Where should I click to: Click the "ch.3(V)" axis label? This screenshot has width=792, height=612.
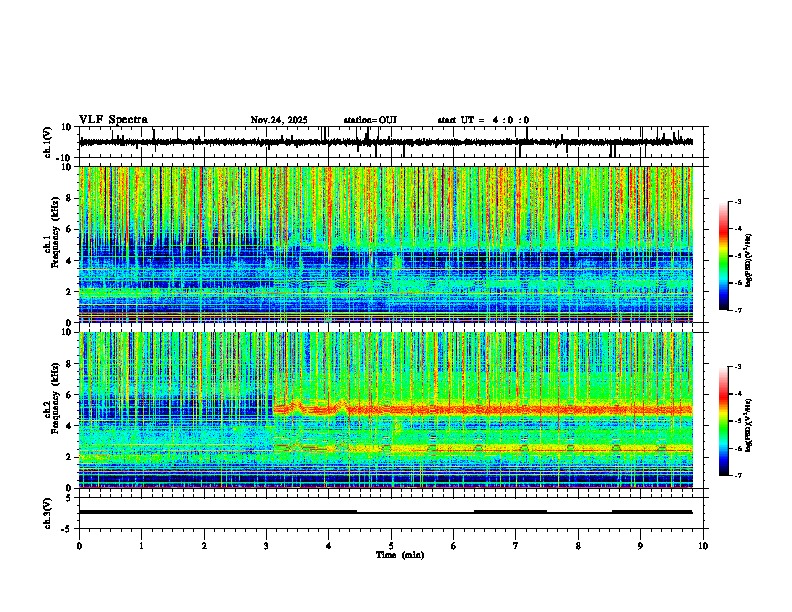(x=48, y=513)
